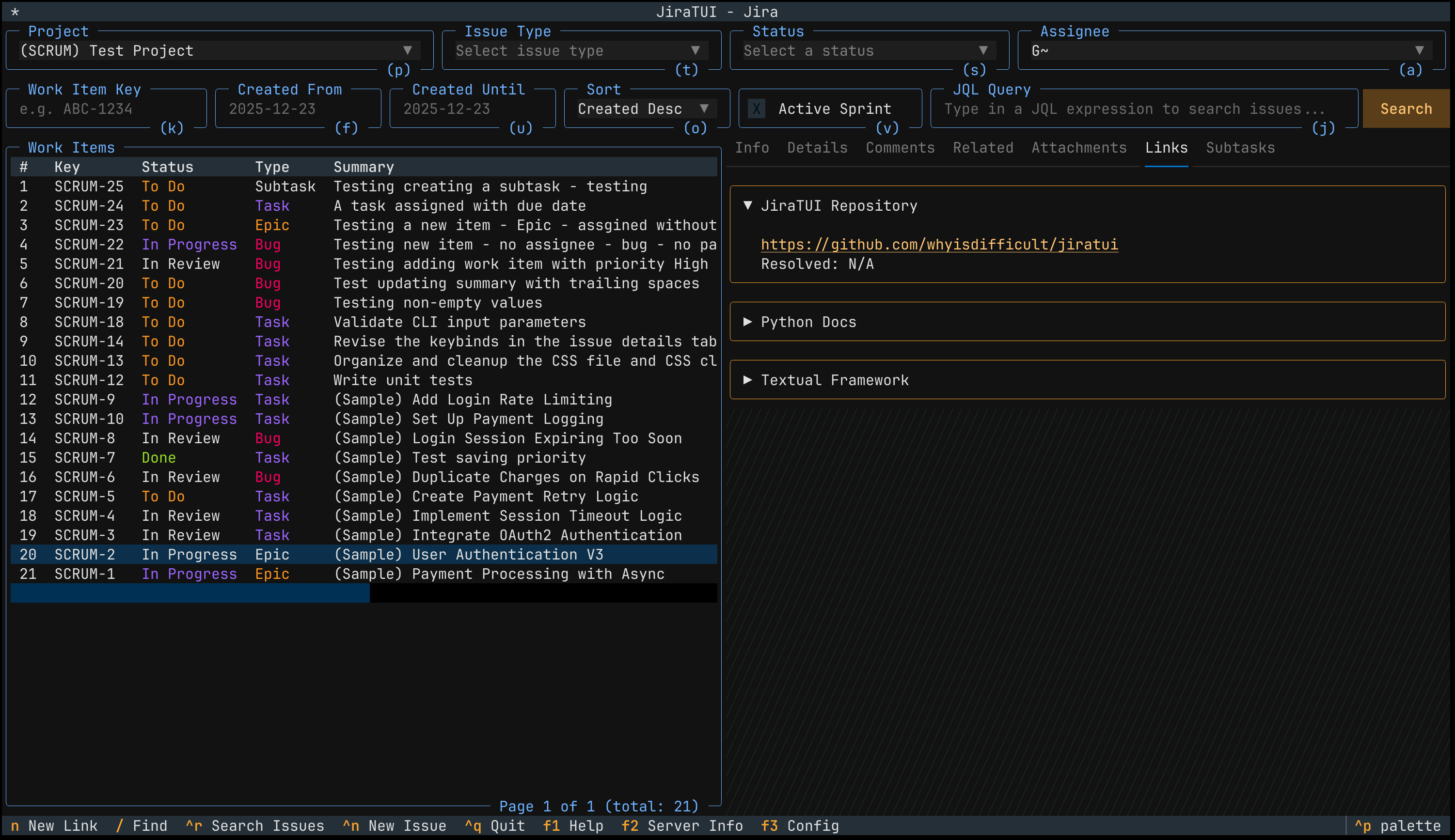Select the SCRUM-20 row
This screenshot has width=1455, height=840.
click(364, 283)
